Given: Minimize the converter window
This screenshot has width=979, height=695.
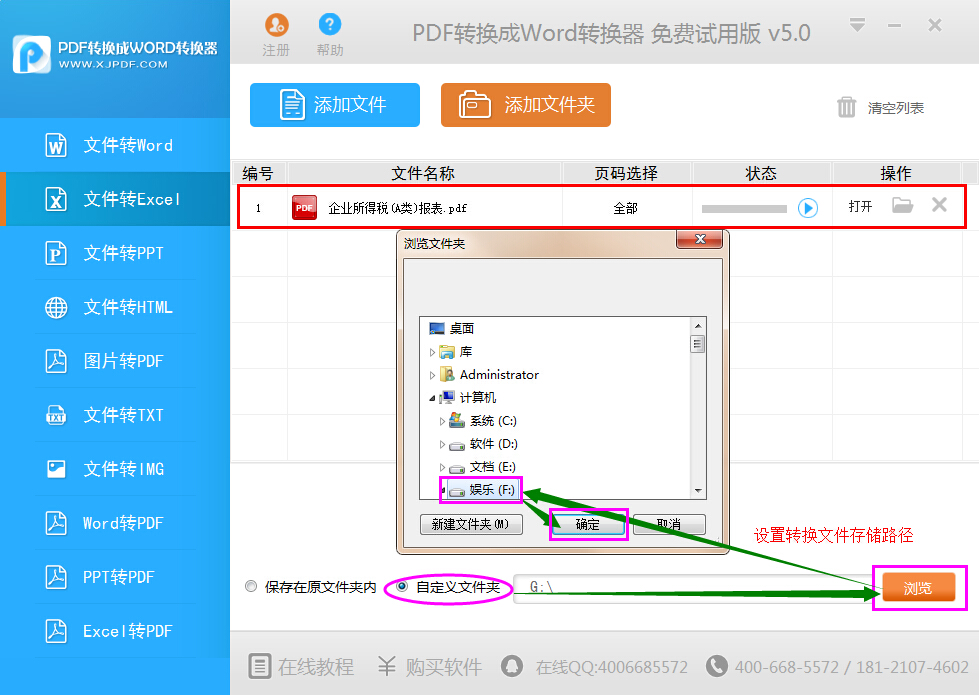Looking at the screenshot, I should click(x=895, y=26).
